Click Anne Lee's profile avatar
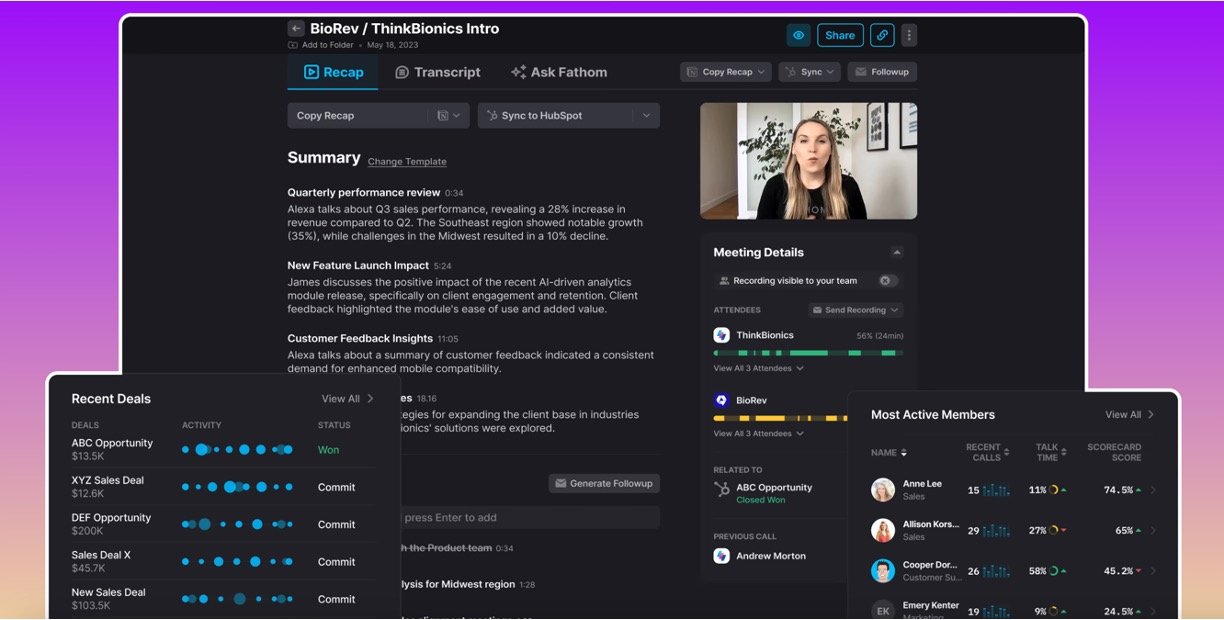 [x=882, y=490]
